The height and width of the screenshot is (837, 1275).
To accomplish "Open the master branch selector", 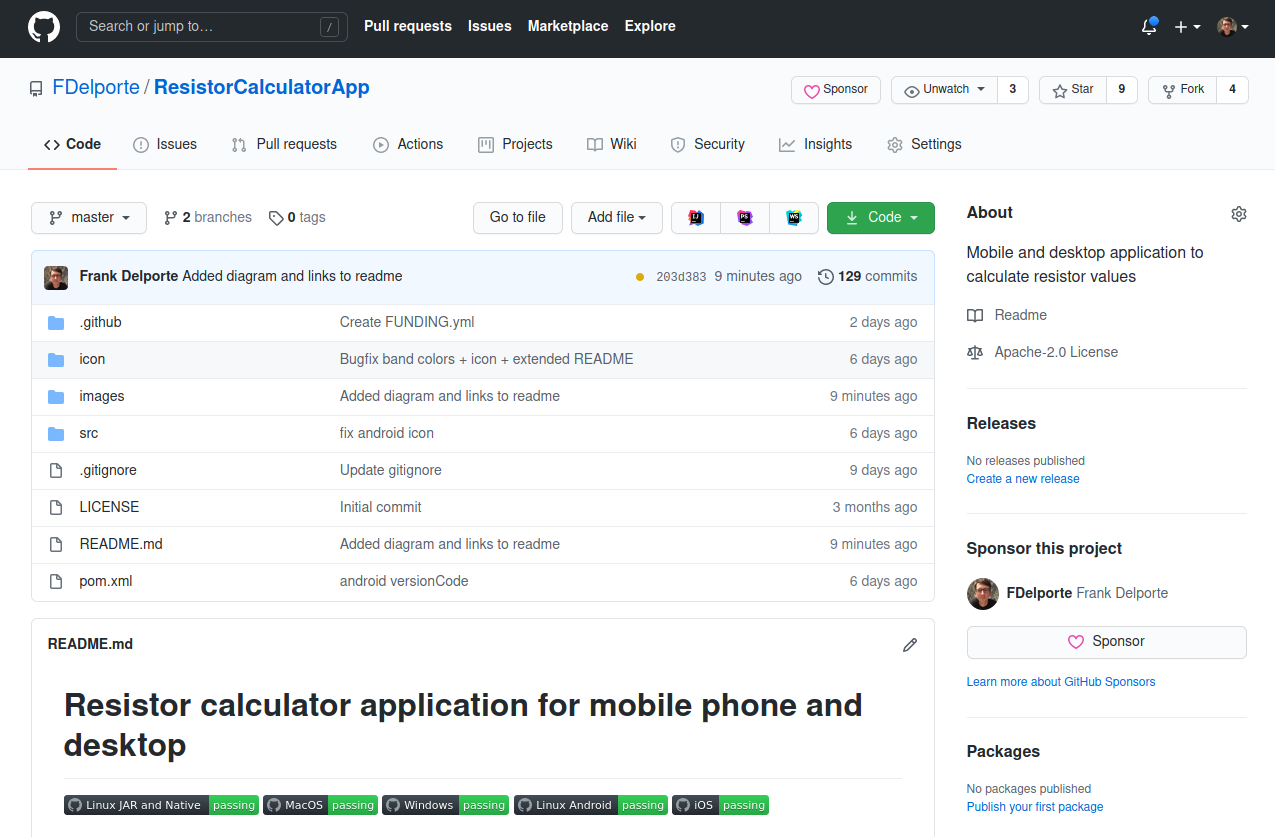I will pyautogui.click(x=89, y=218).
